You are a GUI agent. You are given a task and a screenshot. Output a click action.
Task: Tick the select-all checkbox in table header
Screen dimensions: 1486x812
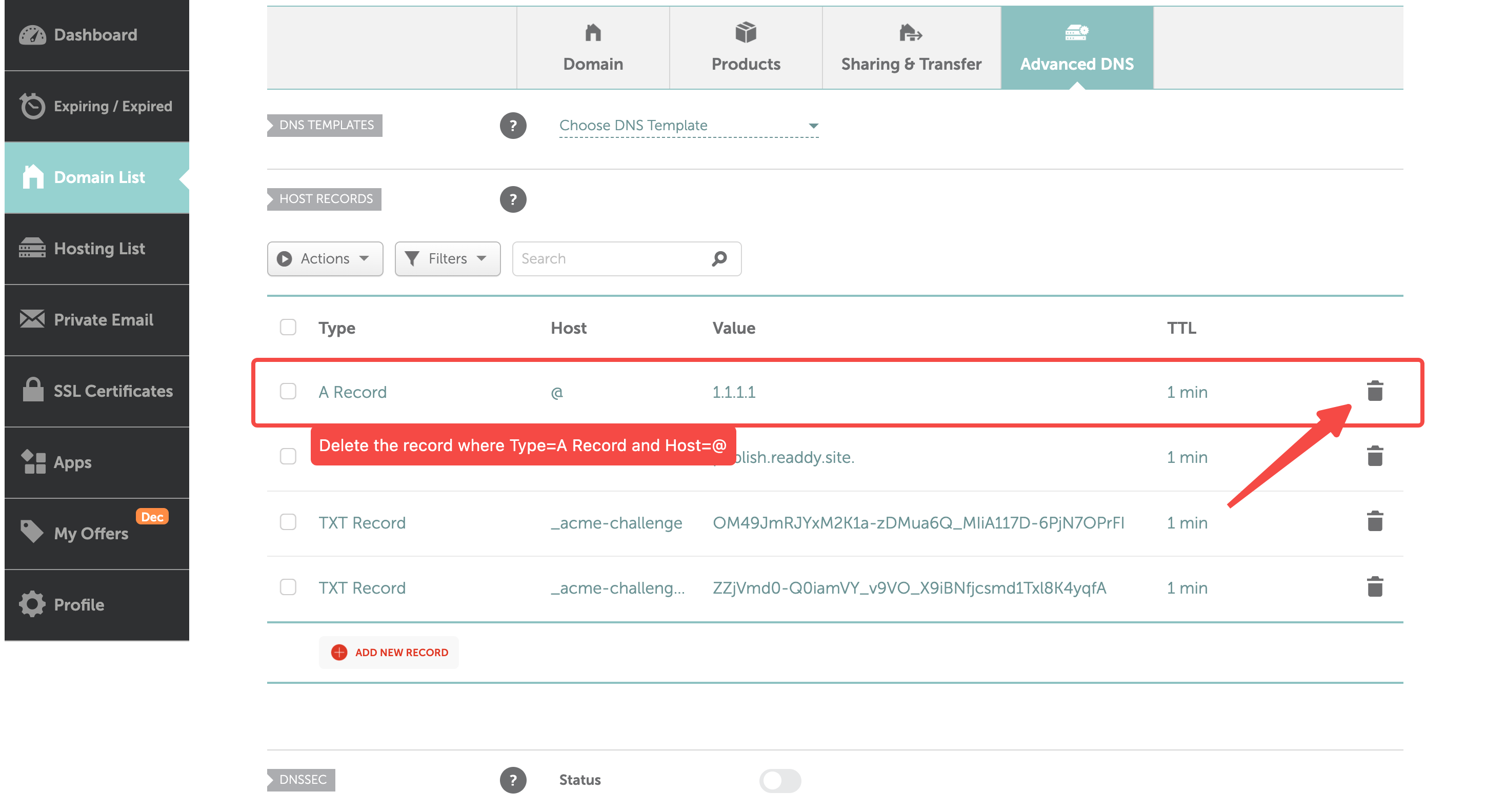click(x=288, y=328)
